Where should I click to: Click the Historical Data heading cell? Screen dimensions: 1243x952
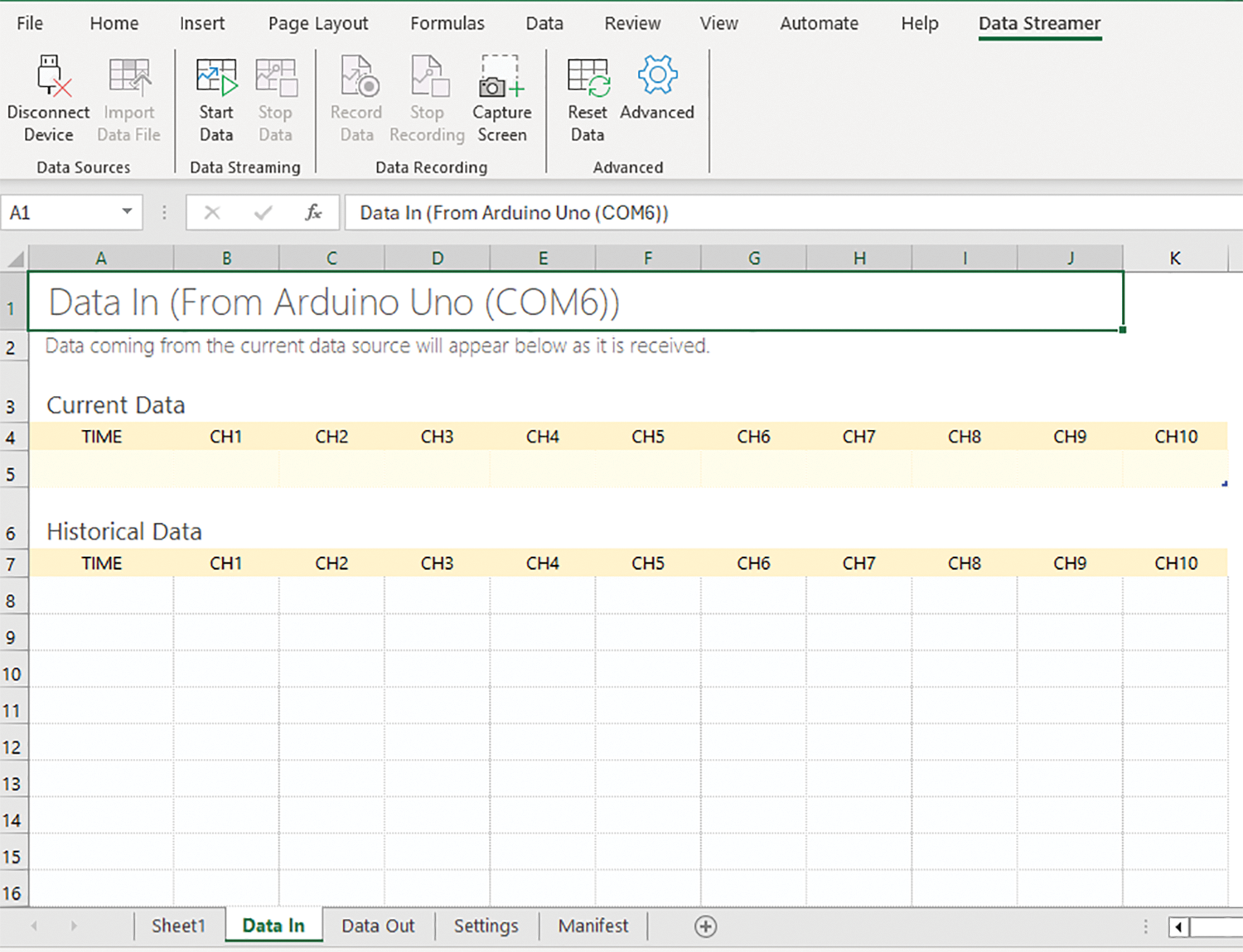[x=124, y=531]
